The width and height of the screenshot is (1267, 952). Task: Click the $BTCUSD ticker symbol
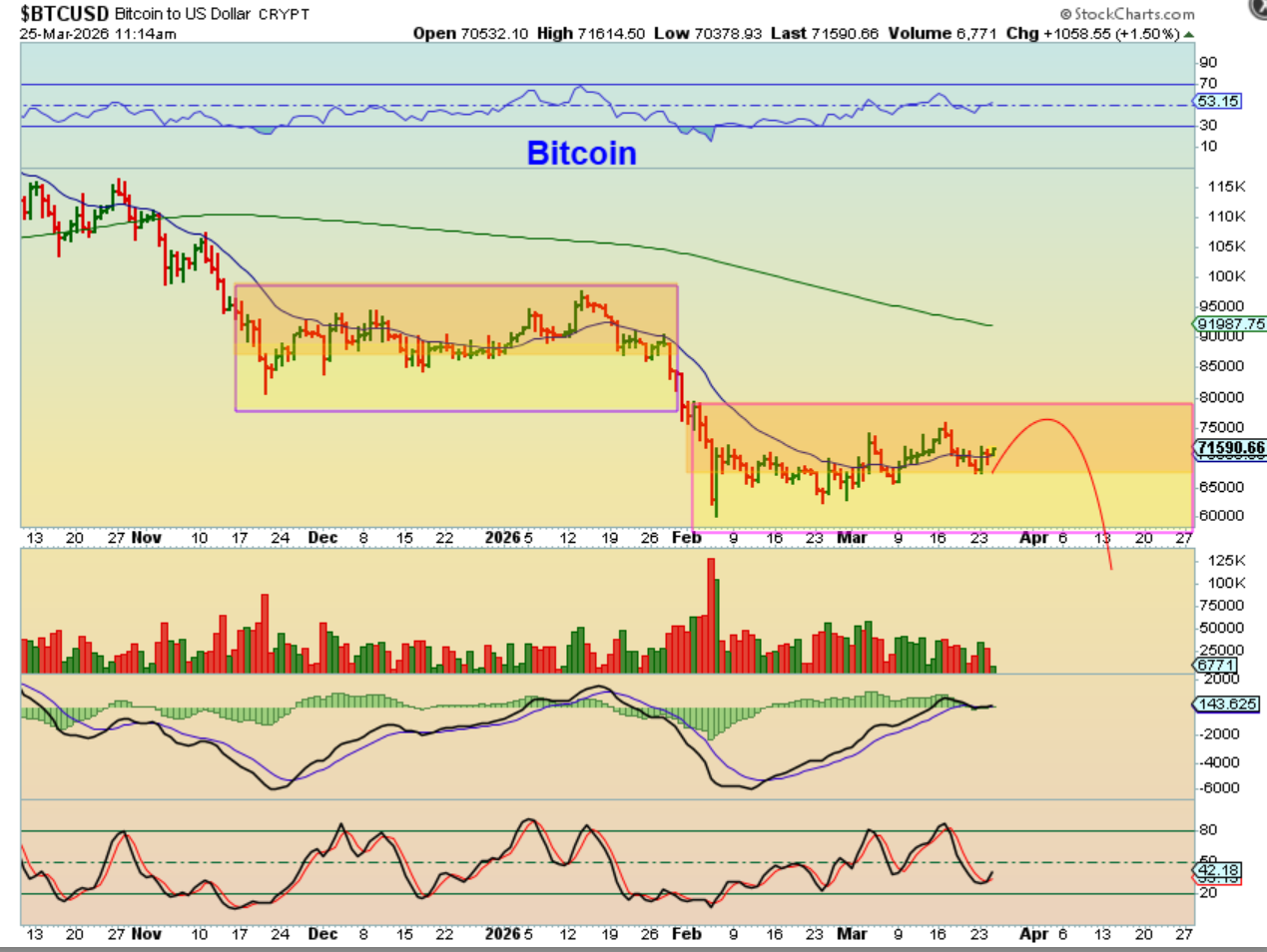[x=65, y=14]
